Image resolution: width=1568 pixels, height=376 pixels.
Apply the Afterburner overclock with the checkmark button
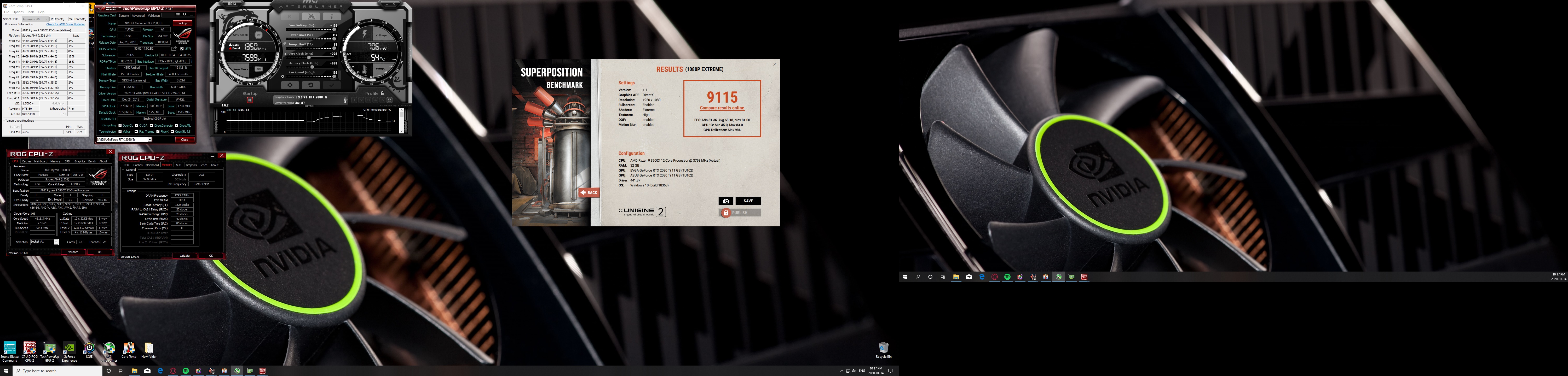332,85
